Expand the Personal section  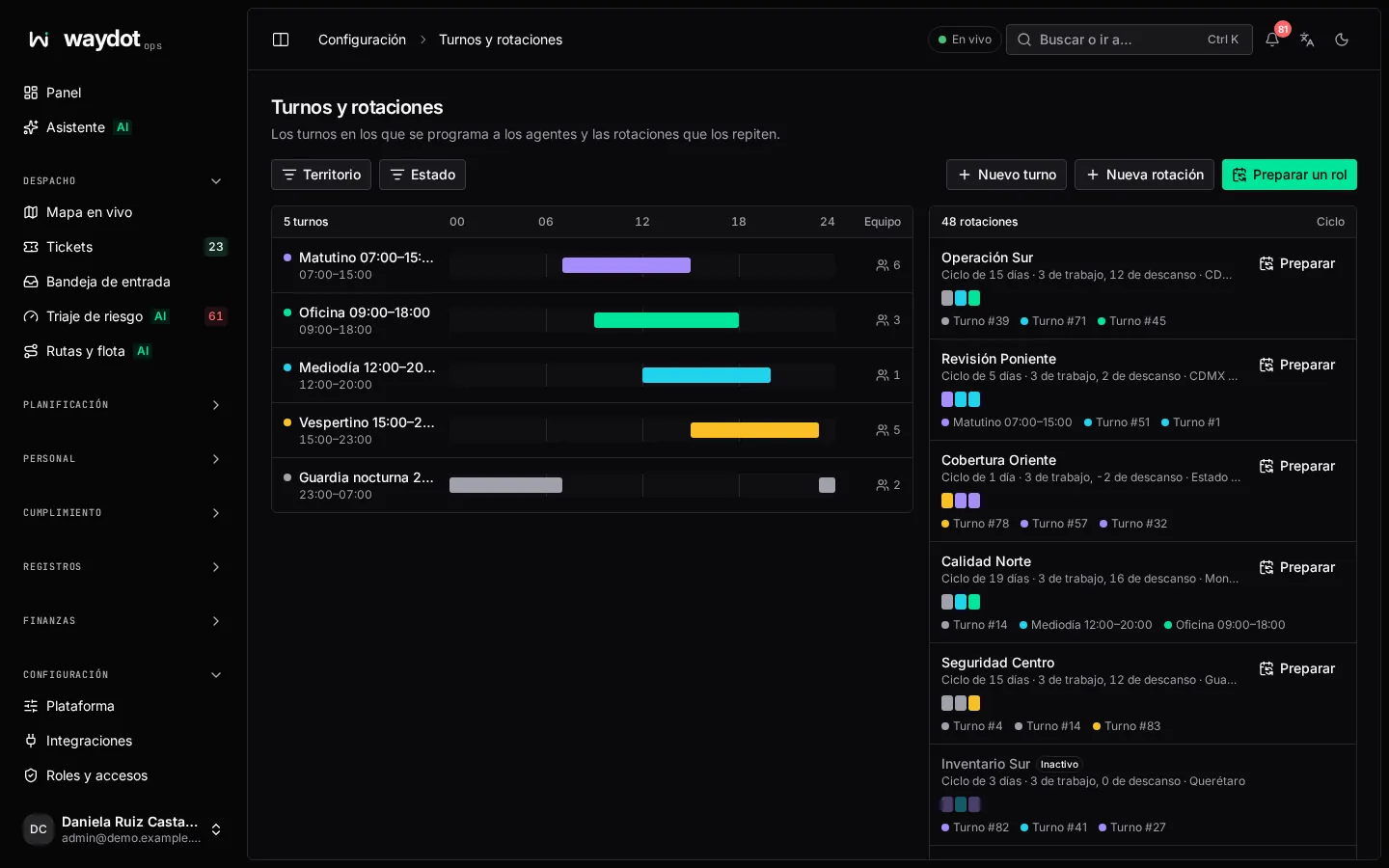click(x=123, y=459)
